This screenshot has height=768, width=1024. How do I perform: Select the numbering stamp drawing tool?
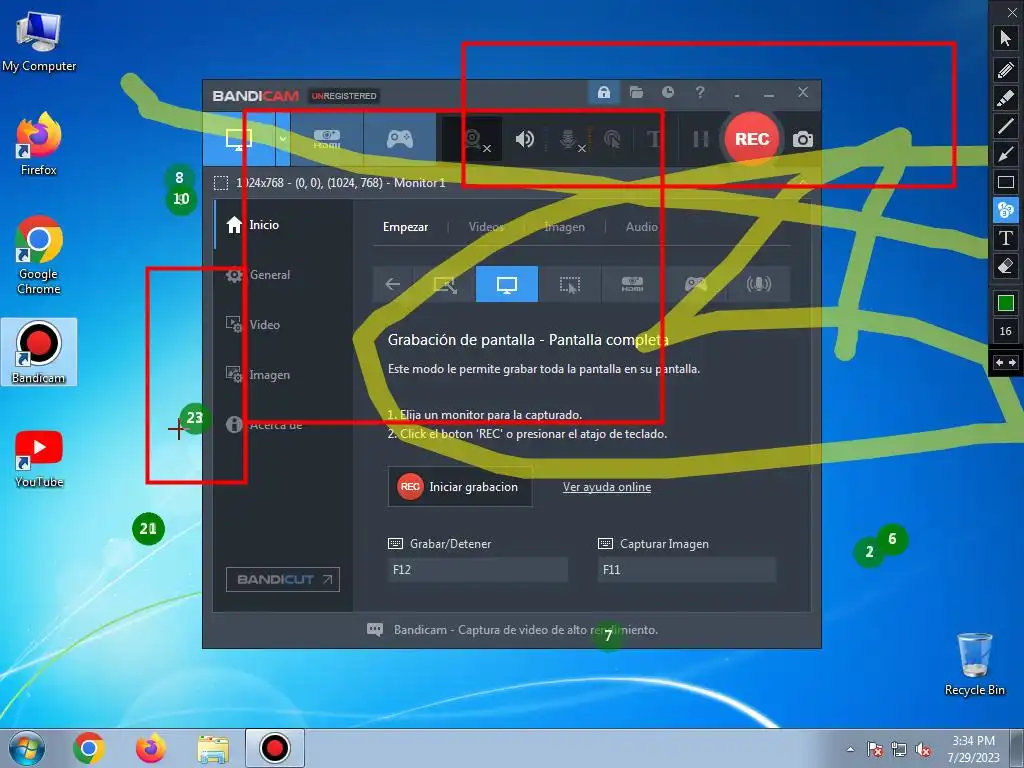pos(1006,210)
